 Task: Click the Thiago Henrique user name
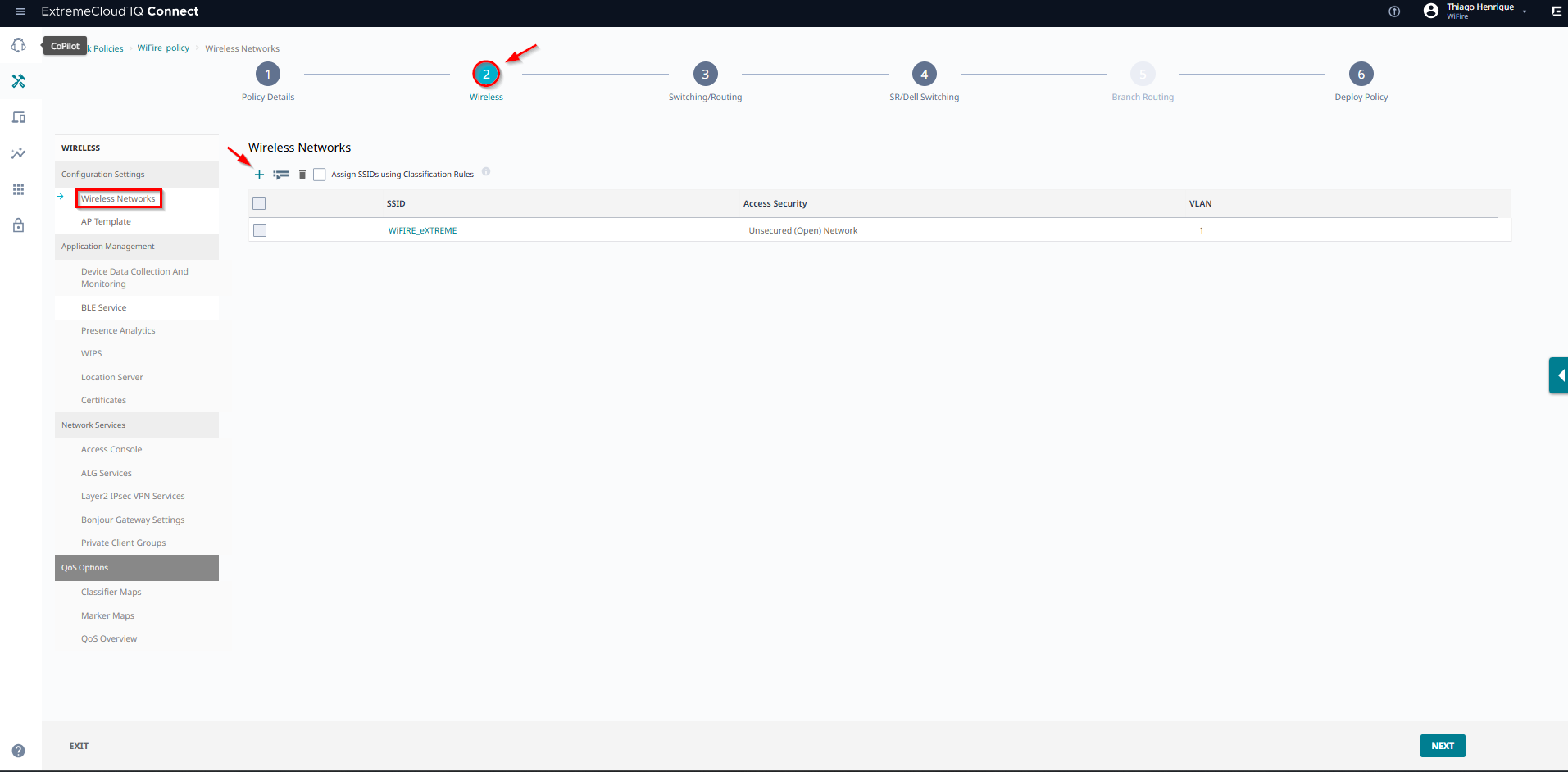pos(1480,7)
